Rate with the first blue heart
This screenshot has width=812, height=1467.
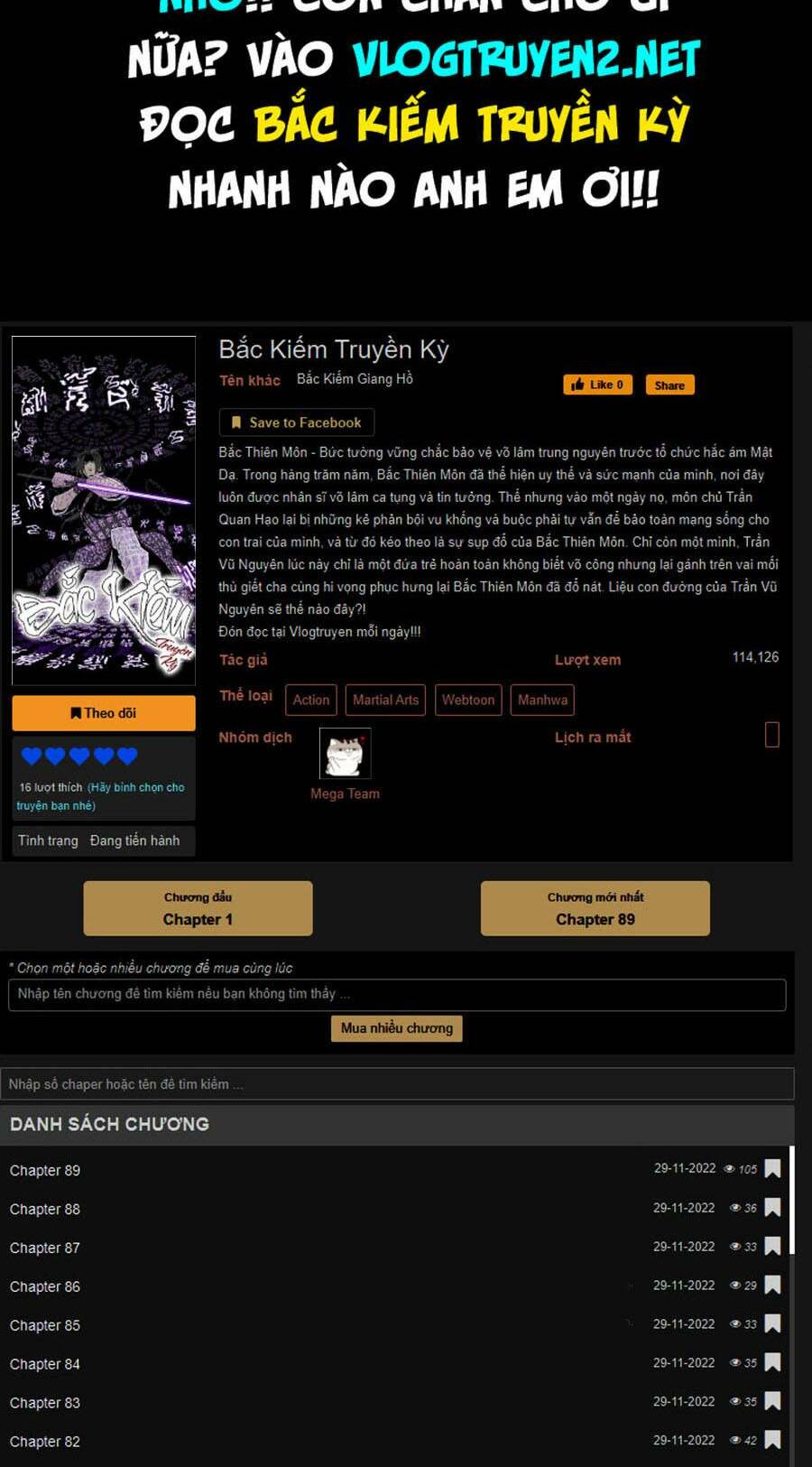(x=32, y=756)
